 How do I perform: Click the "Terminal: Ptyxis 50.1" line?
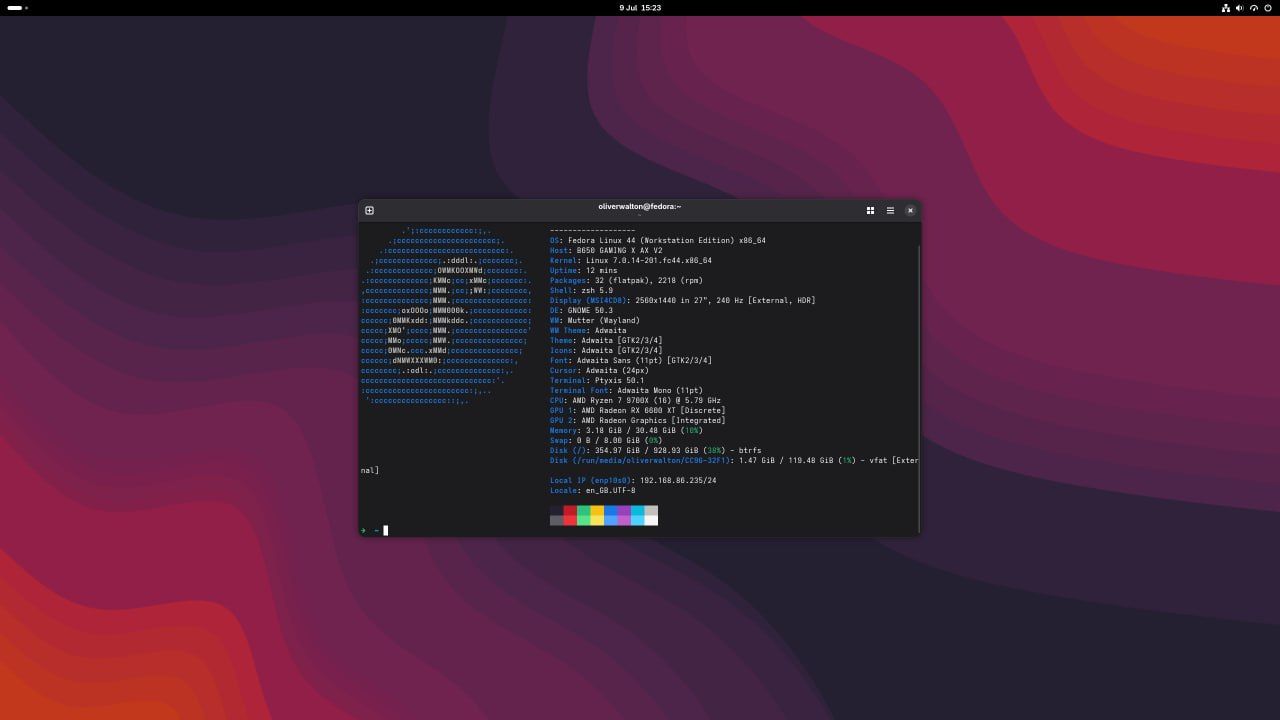coord(597,380)
